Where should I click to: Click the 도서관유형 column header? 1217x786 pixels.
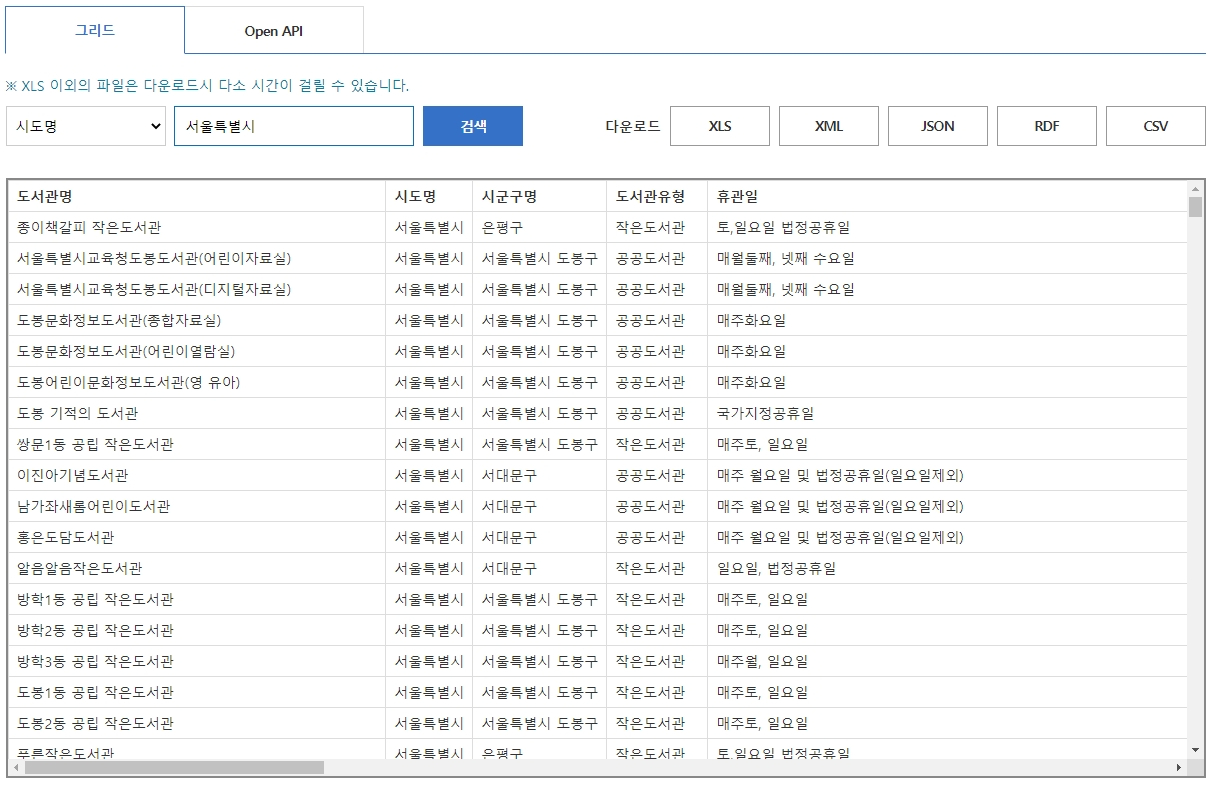coord(656,197)
